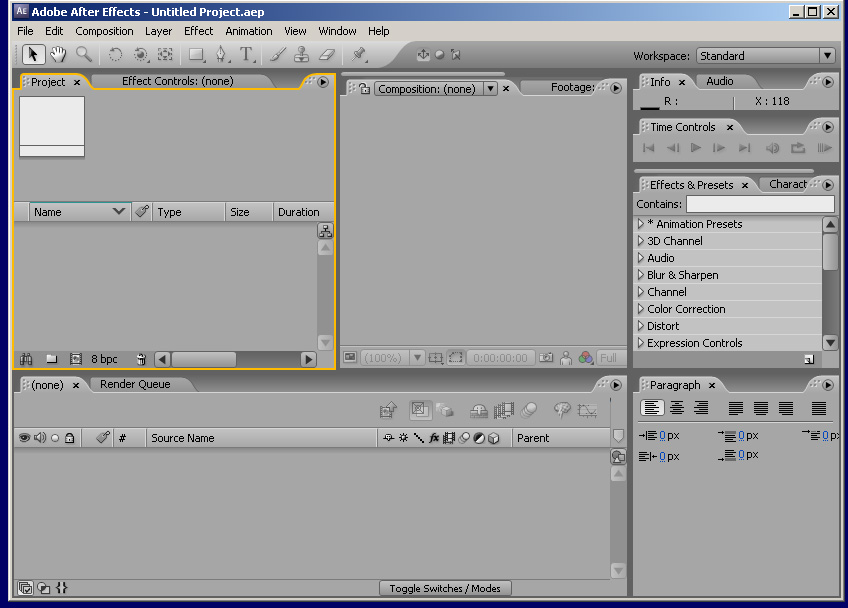Sort project items by Name column
The width and height of the screenshot is (848, 608).
point(79,212)
